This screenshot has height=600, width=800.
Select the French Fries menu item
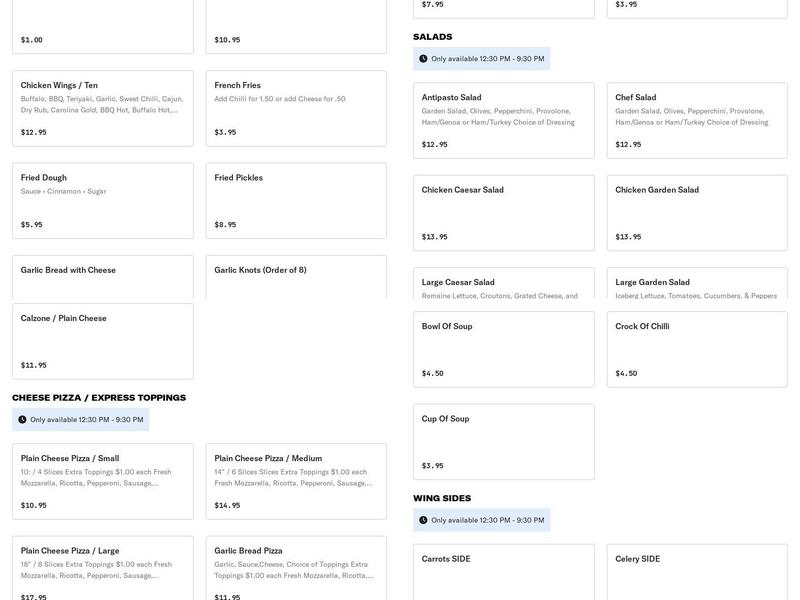295,108
